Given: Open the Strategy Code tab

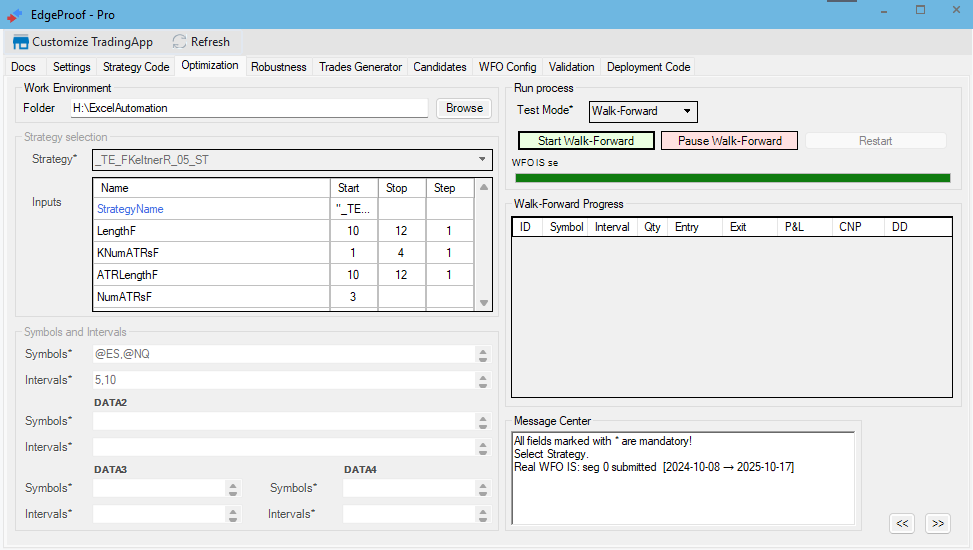Looking at the screenshot, I should [136, 67].
